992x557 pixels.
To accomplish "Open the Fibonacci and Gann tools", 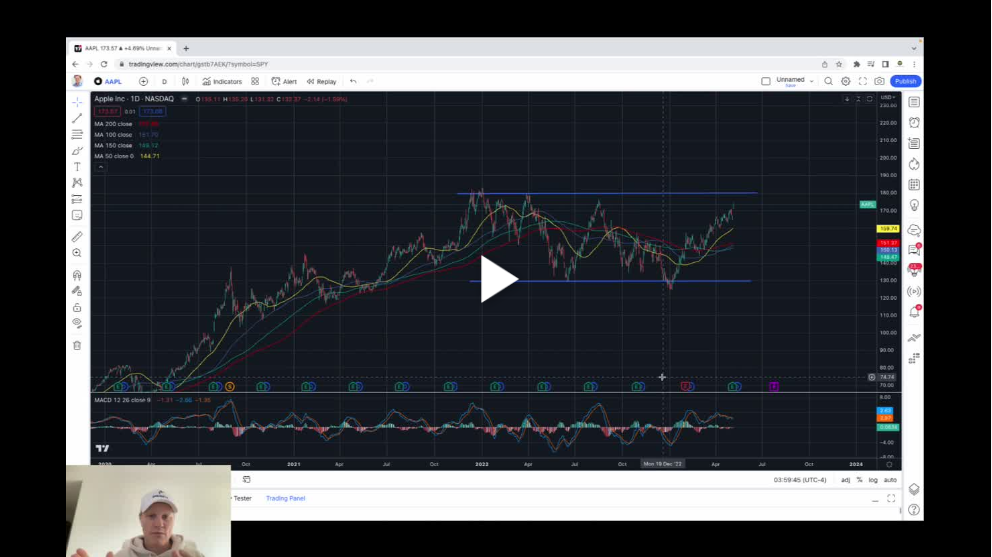I will point(77,134).
